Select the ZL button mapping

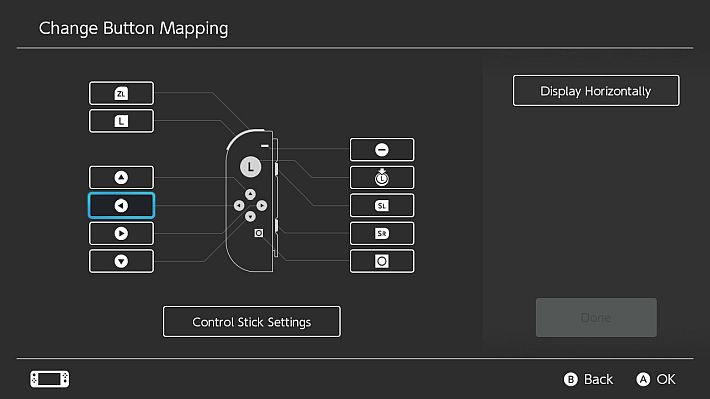pos(121,93)
